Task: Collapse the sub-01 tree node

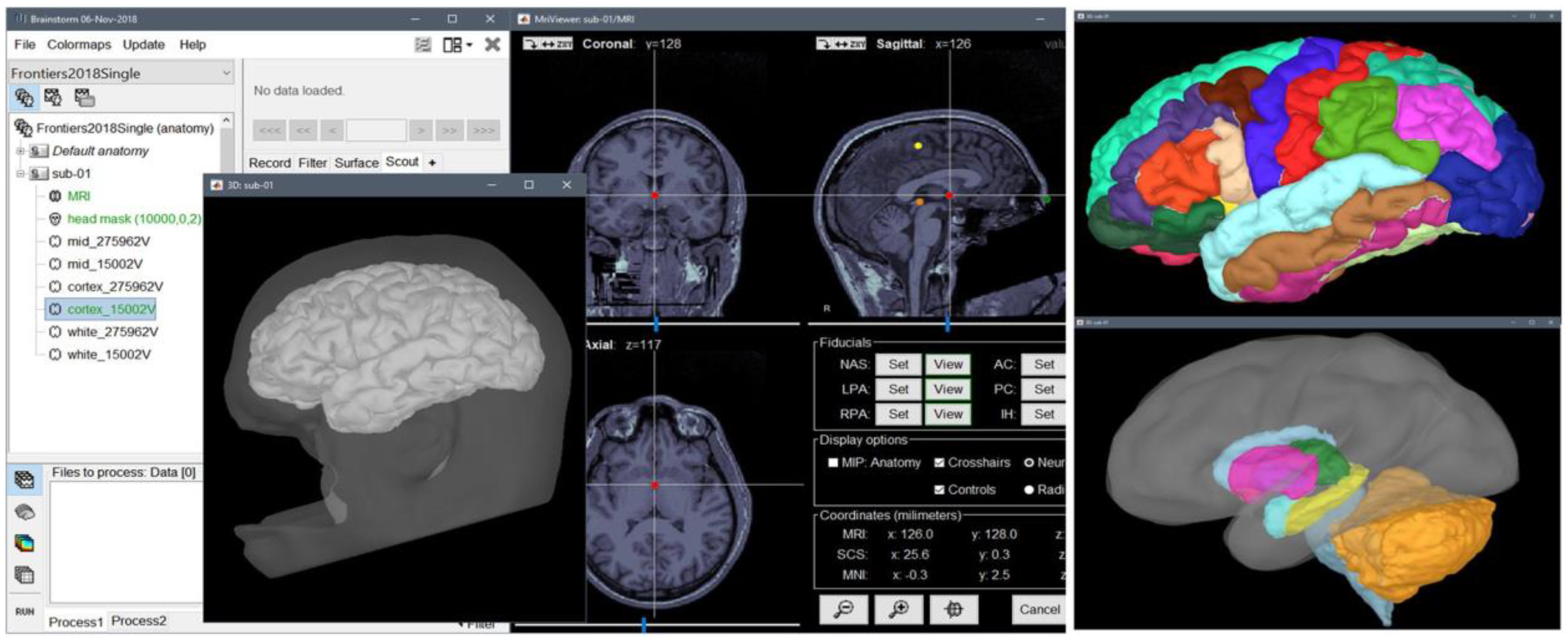Action: coord(20,173)
